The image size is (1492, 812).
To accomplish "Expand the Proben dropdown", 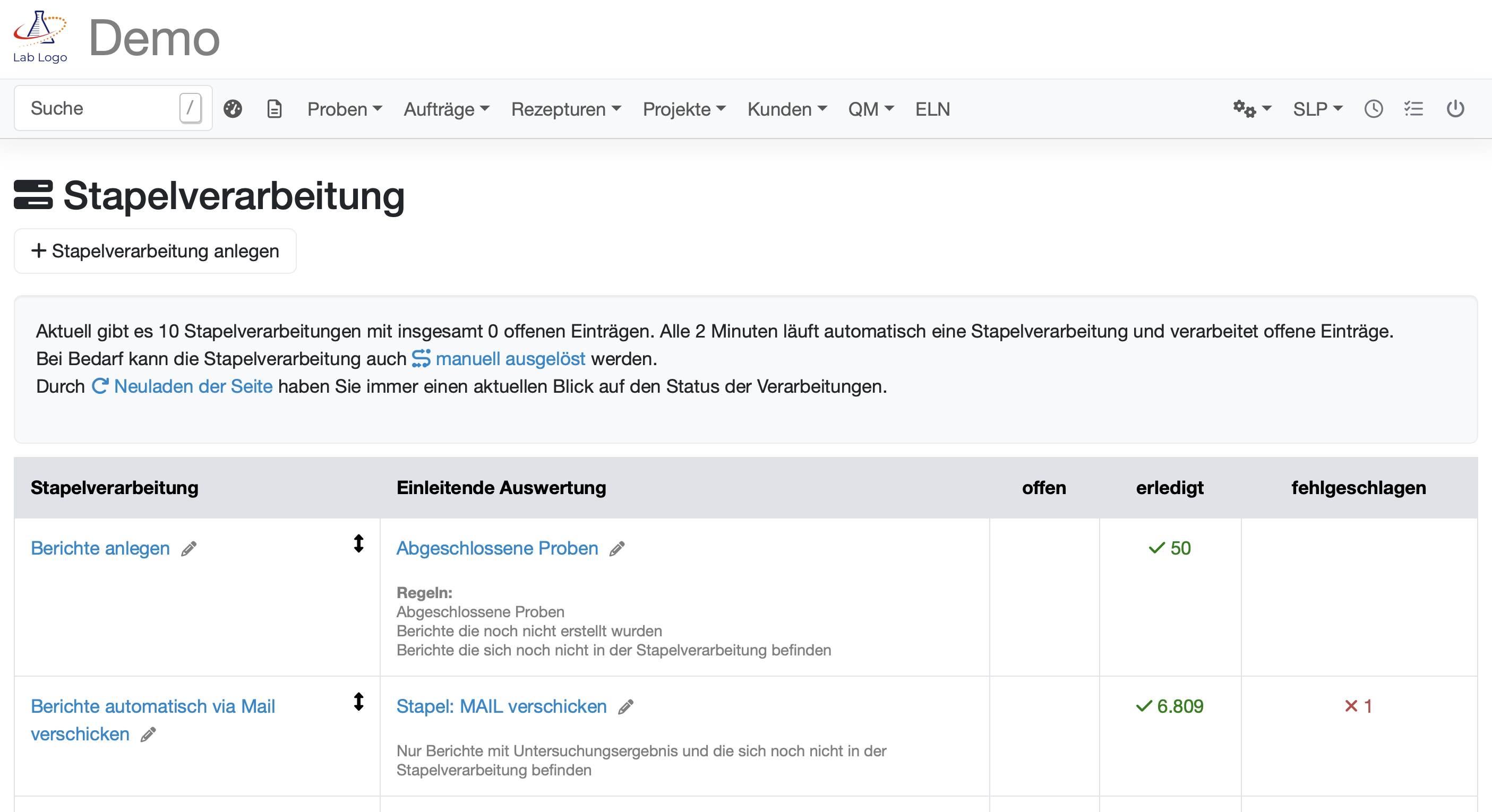I will (x=344, y=109).
